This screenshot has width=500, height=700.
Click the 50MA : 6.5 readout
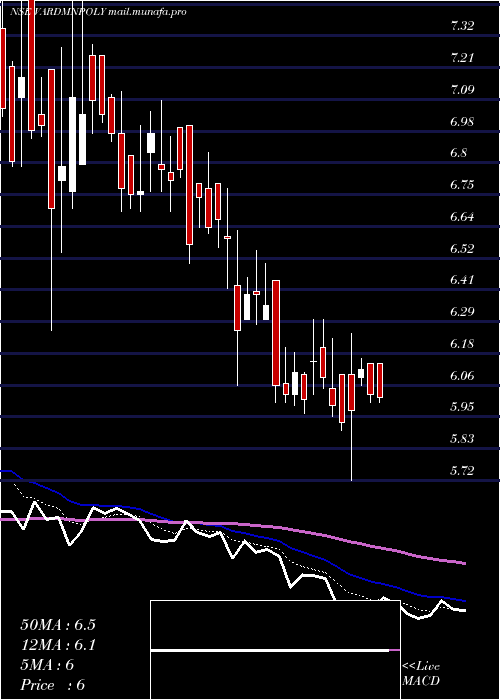[58, 625]
